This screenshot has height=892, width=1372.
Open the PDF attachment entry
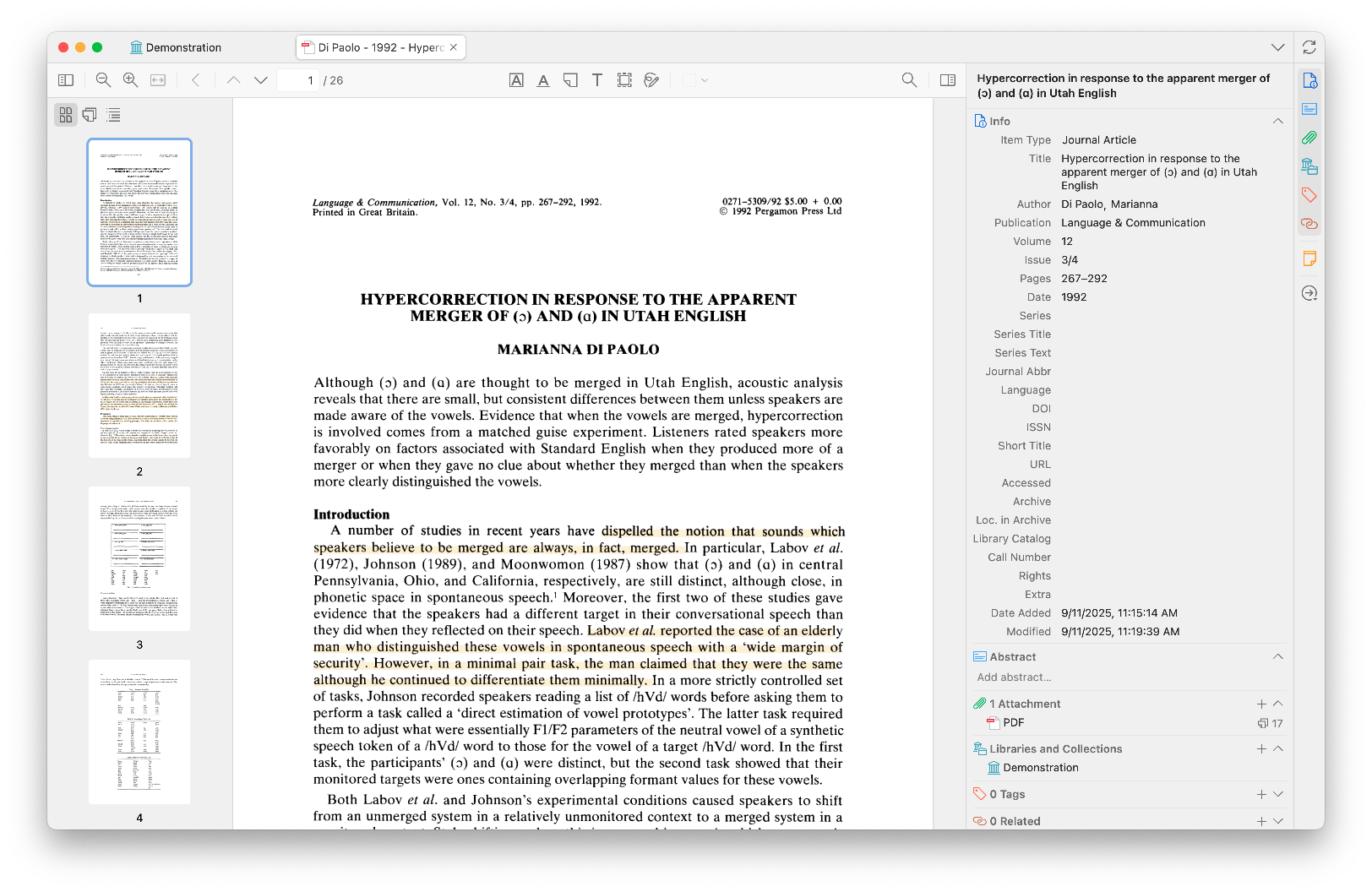click(x=1013, y=723)
